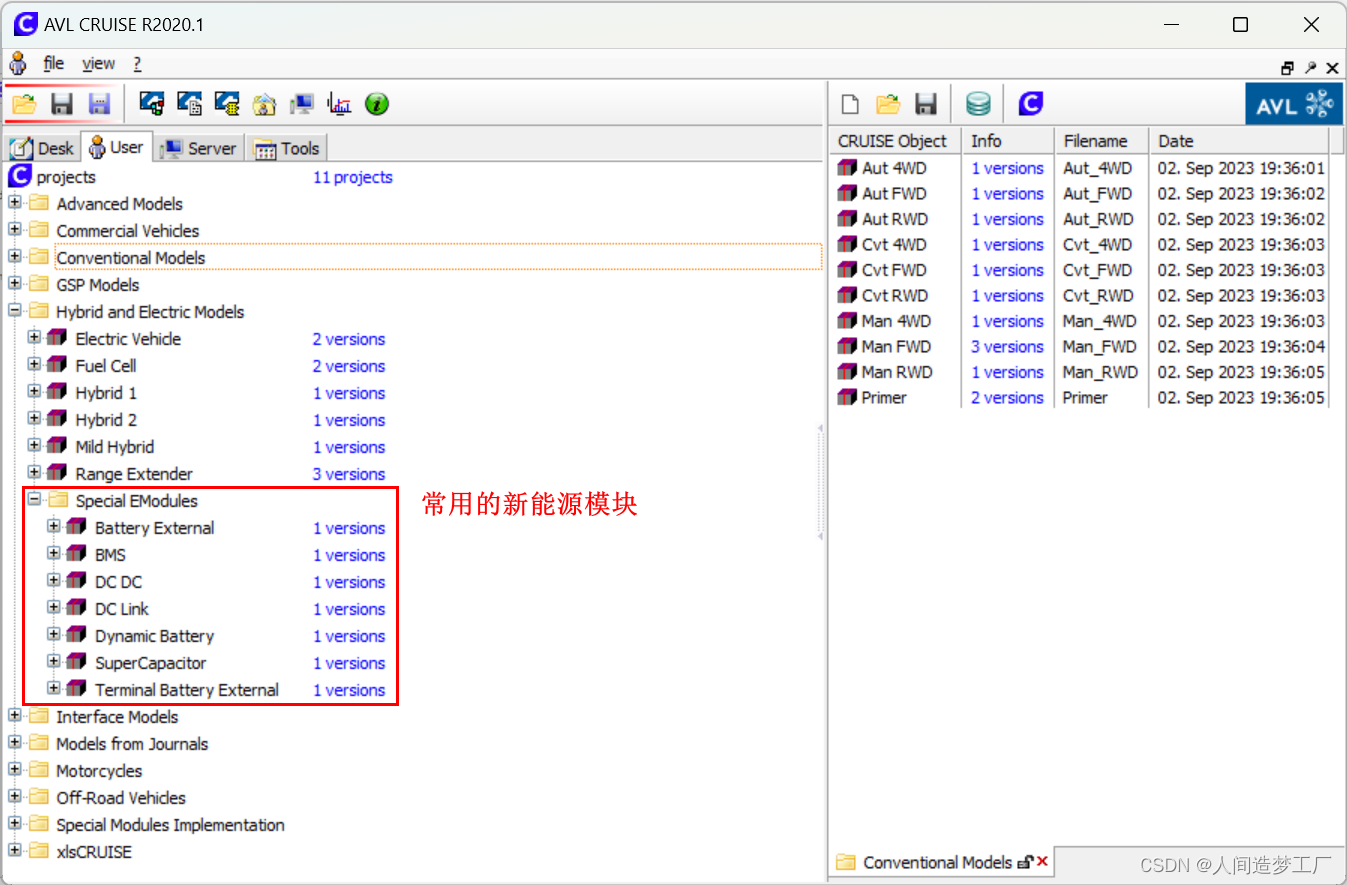Sort by the CRUISE Object column header
1347x885 pixels.
(895, 141)
